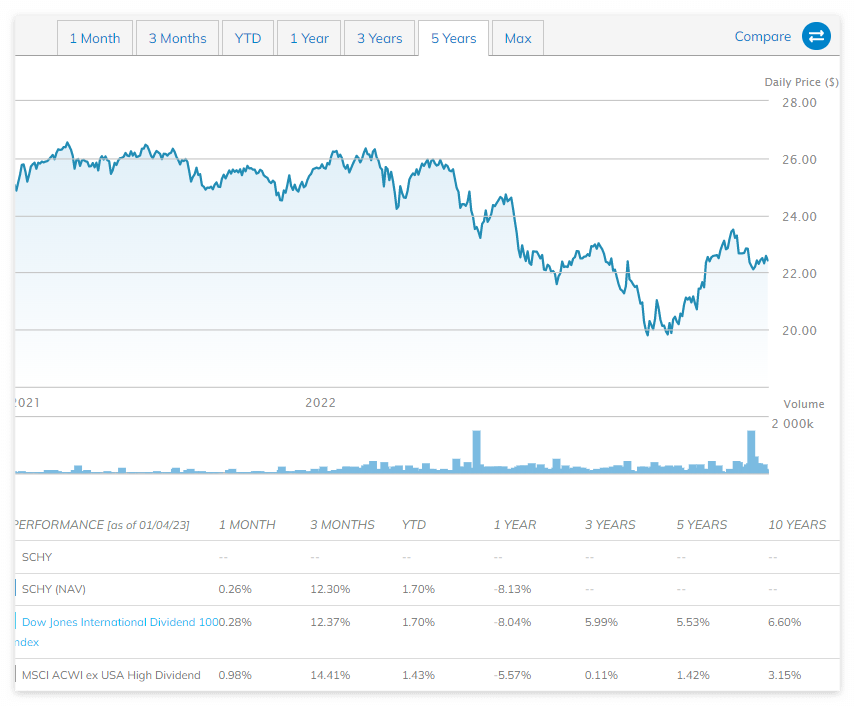Select the YTD column header in table

tap(414, 525)
